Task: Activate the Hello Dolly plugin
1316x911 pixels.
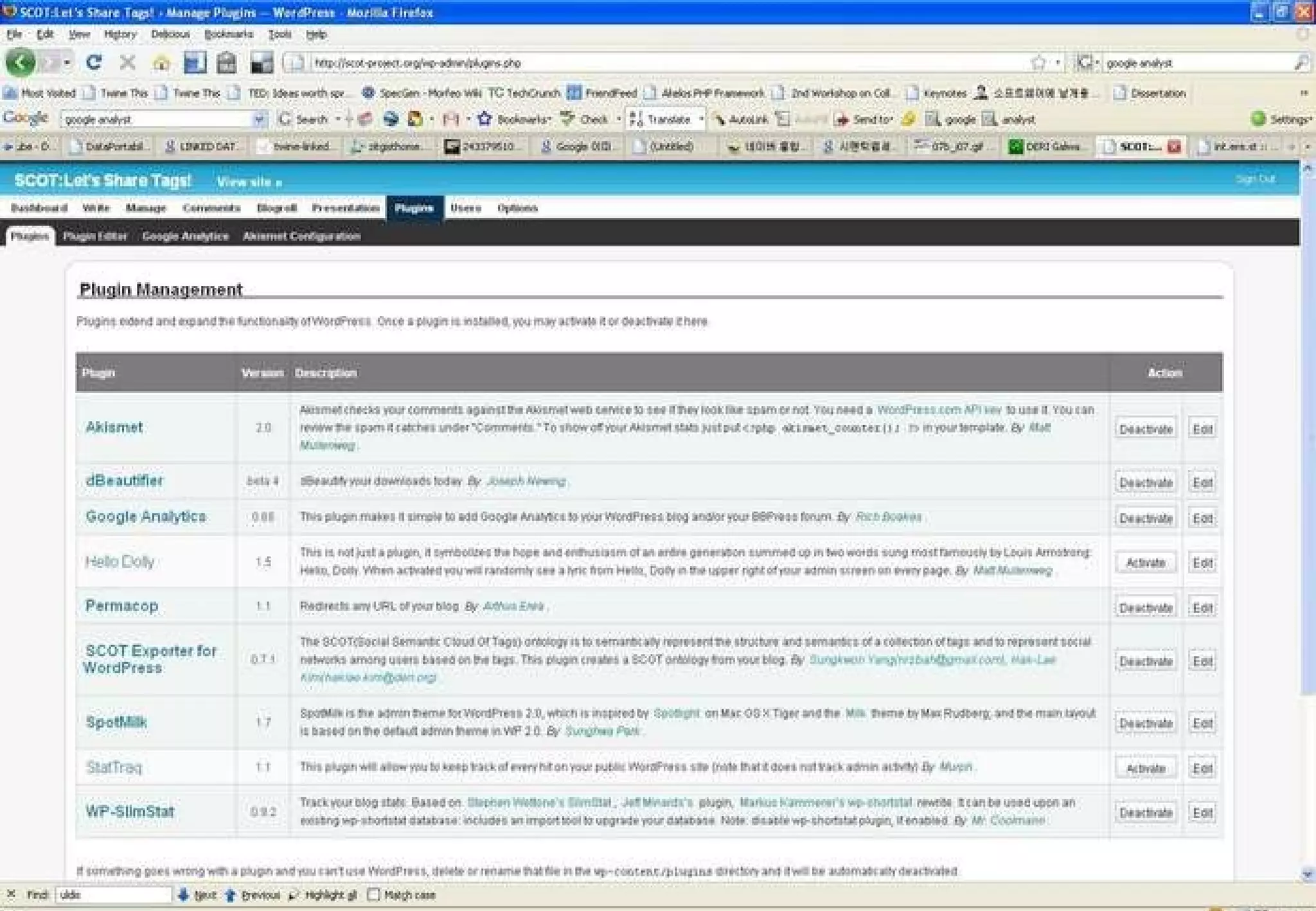Action: tap(1146, 563)
